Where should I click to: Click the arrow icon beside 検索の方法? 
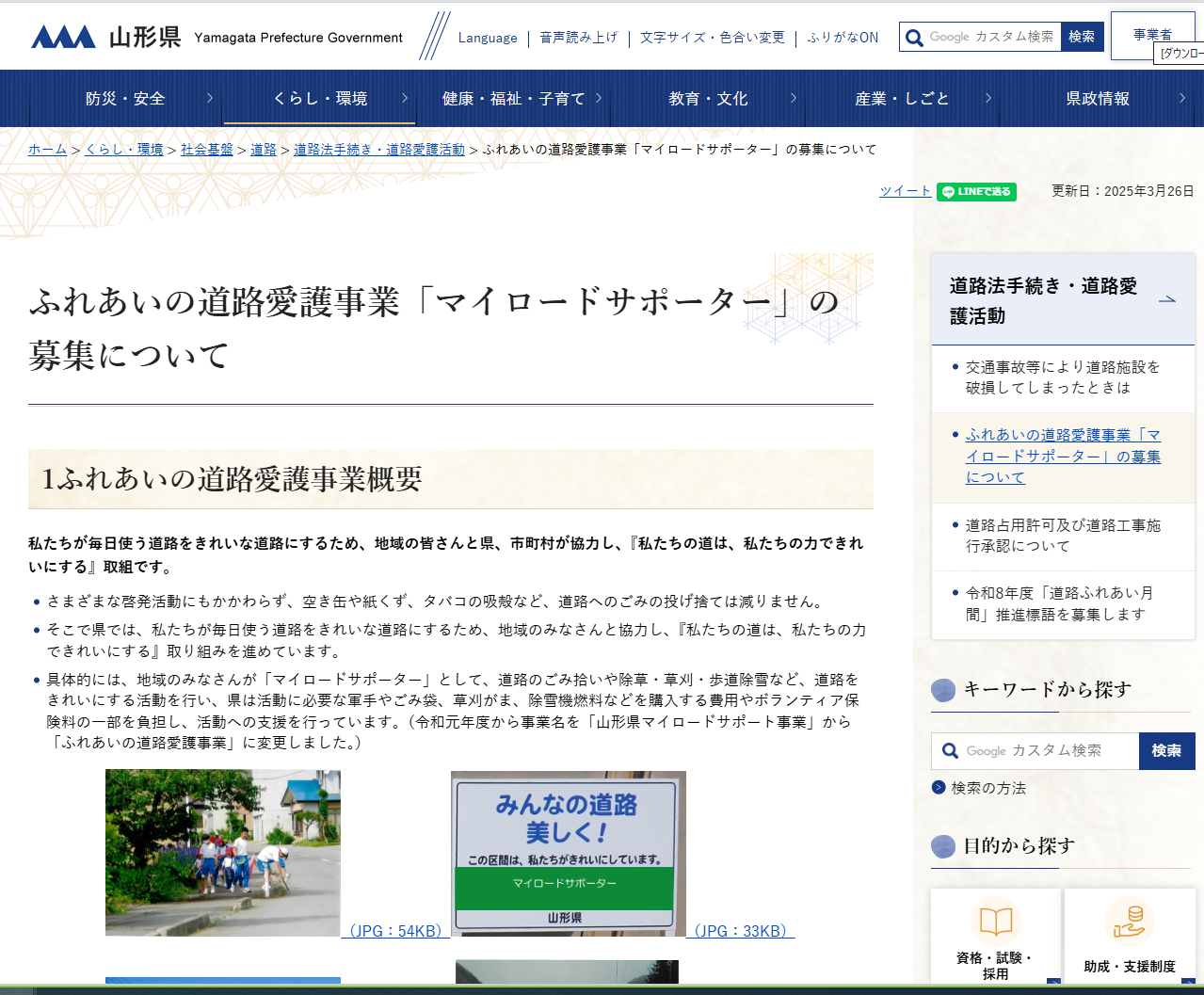(939, 788)
